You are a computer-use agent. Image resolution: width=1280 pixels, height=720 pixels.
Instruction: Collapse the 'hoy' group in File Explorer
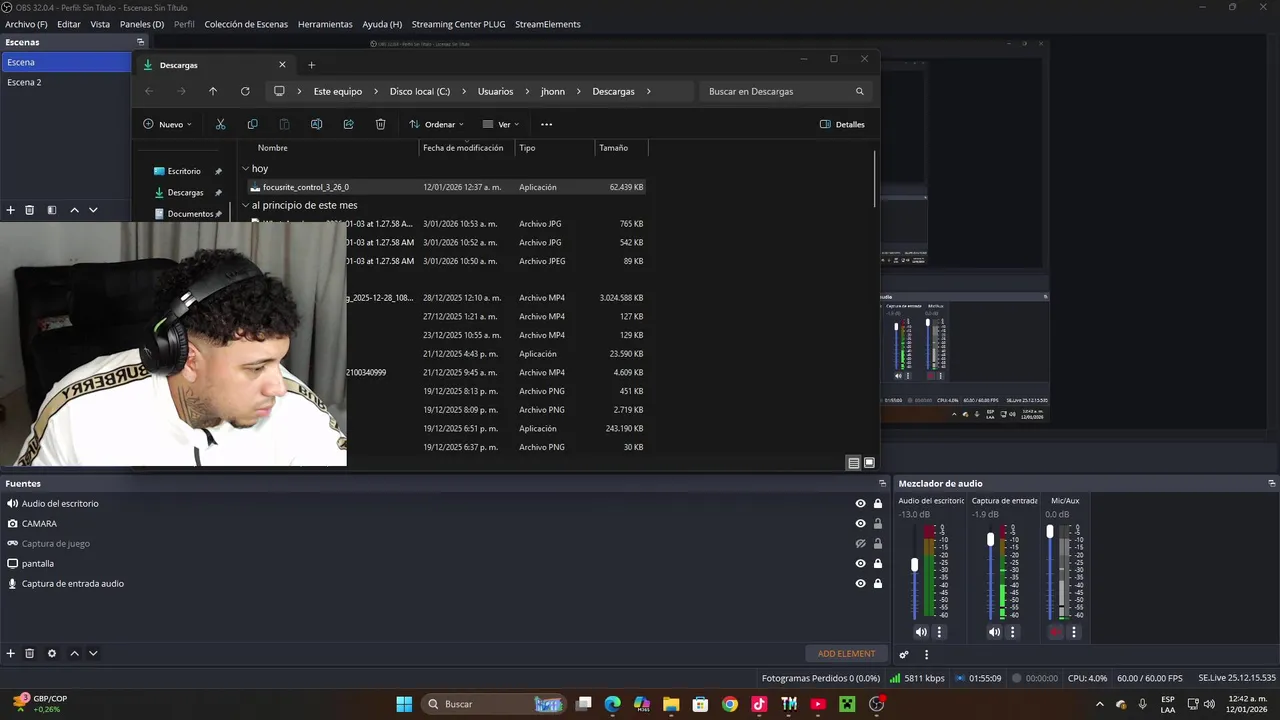pos(246,169)
